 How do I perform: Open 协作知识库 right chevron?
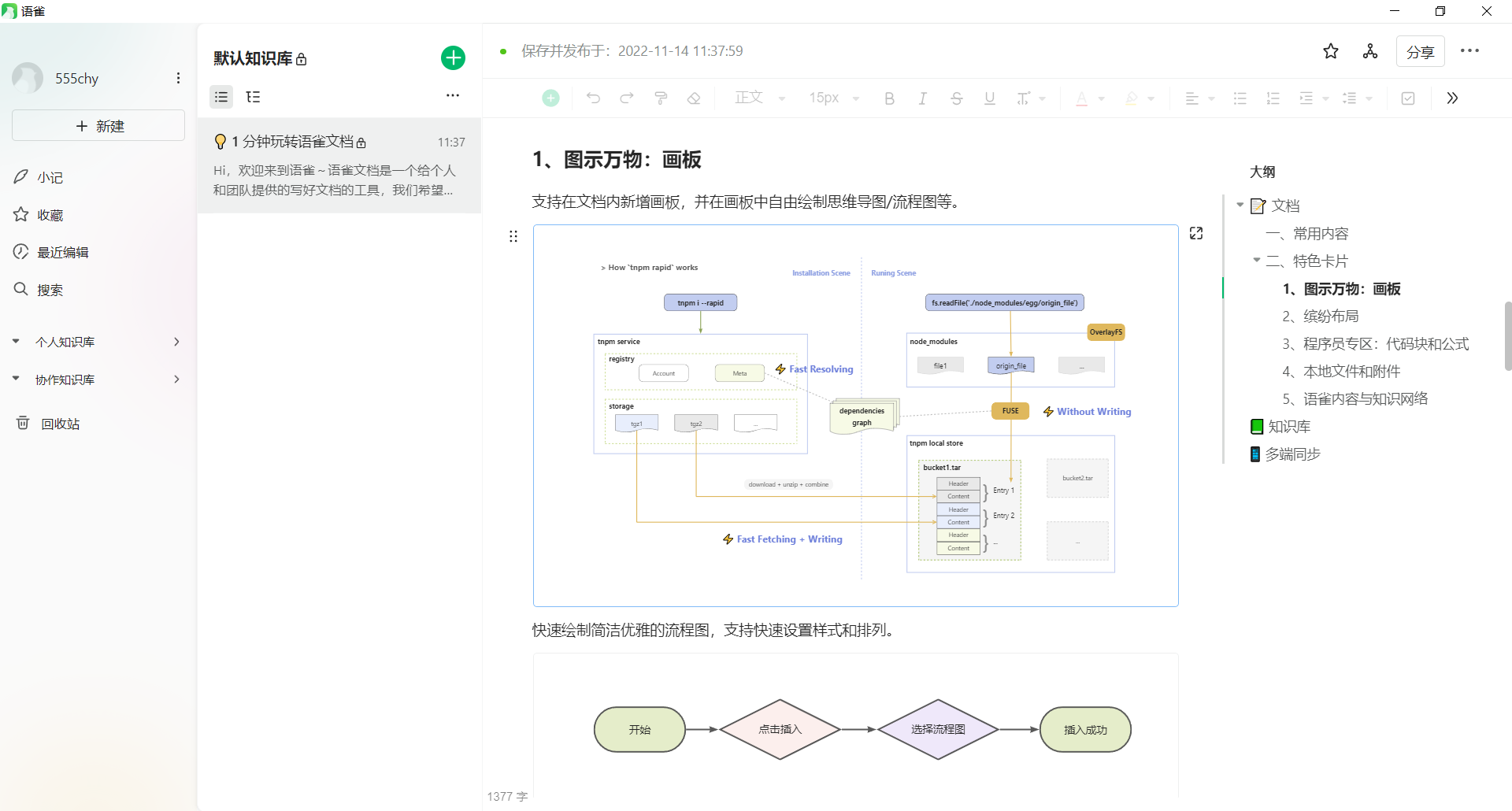[176, 380]
